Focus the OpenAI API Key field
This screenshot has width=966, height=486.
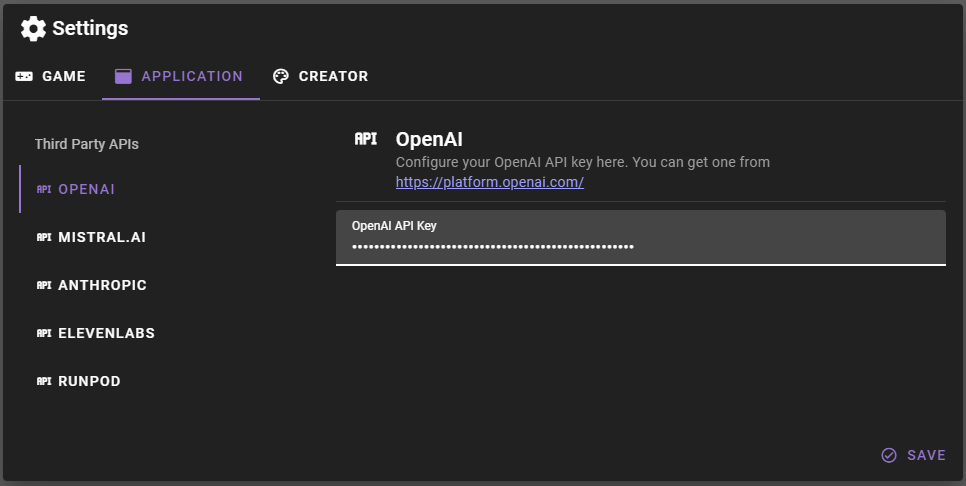[641, 238]
